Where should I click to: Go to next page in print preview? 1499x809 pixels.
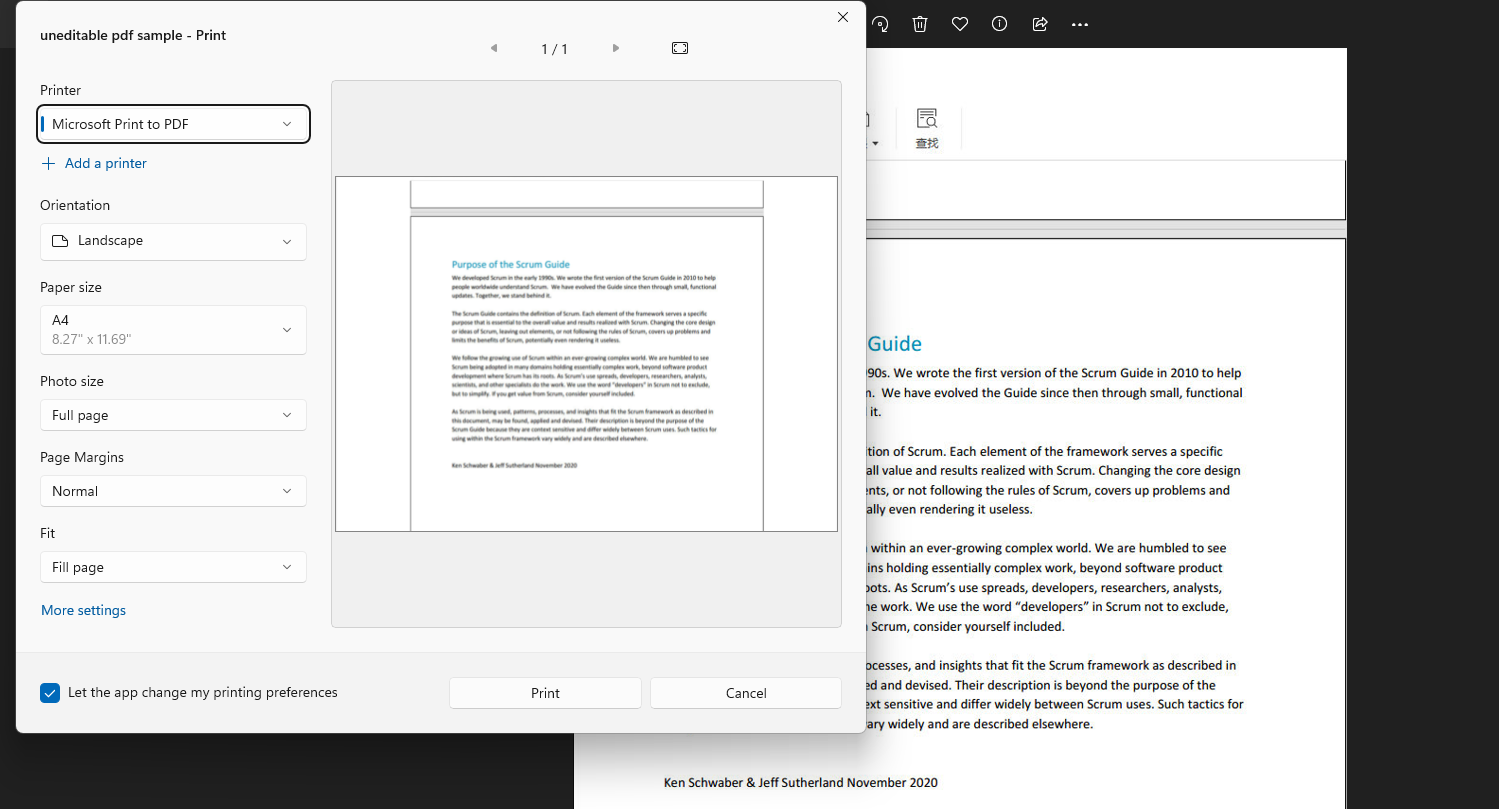(x=616, y=48)
